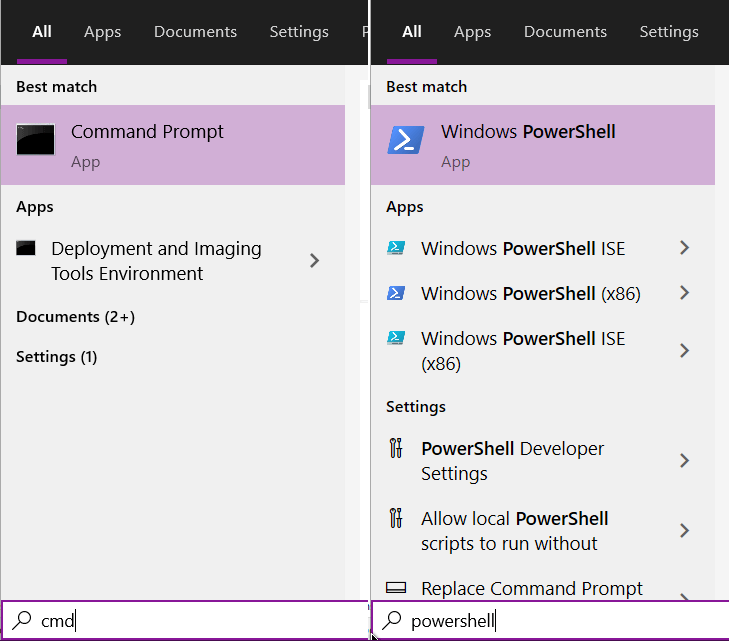The height and width of the screenshot is (641, 729).
Task: Click the Command Prompt app icon
Action: point(36,139)
